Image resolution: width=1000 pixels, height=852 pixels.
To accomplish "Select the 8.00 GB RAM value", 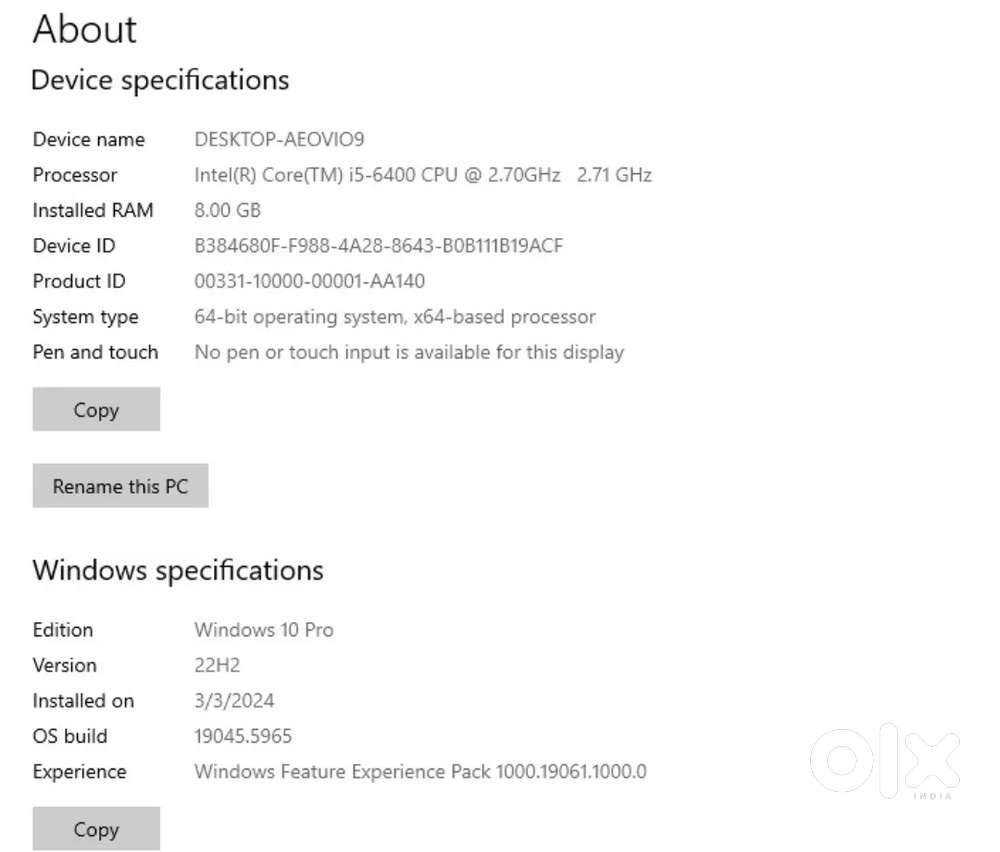I will point(228,210).
